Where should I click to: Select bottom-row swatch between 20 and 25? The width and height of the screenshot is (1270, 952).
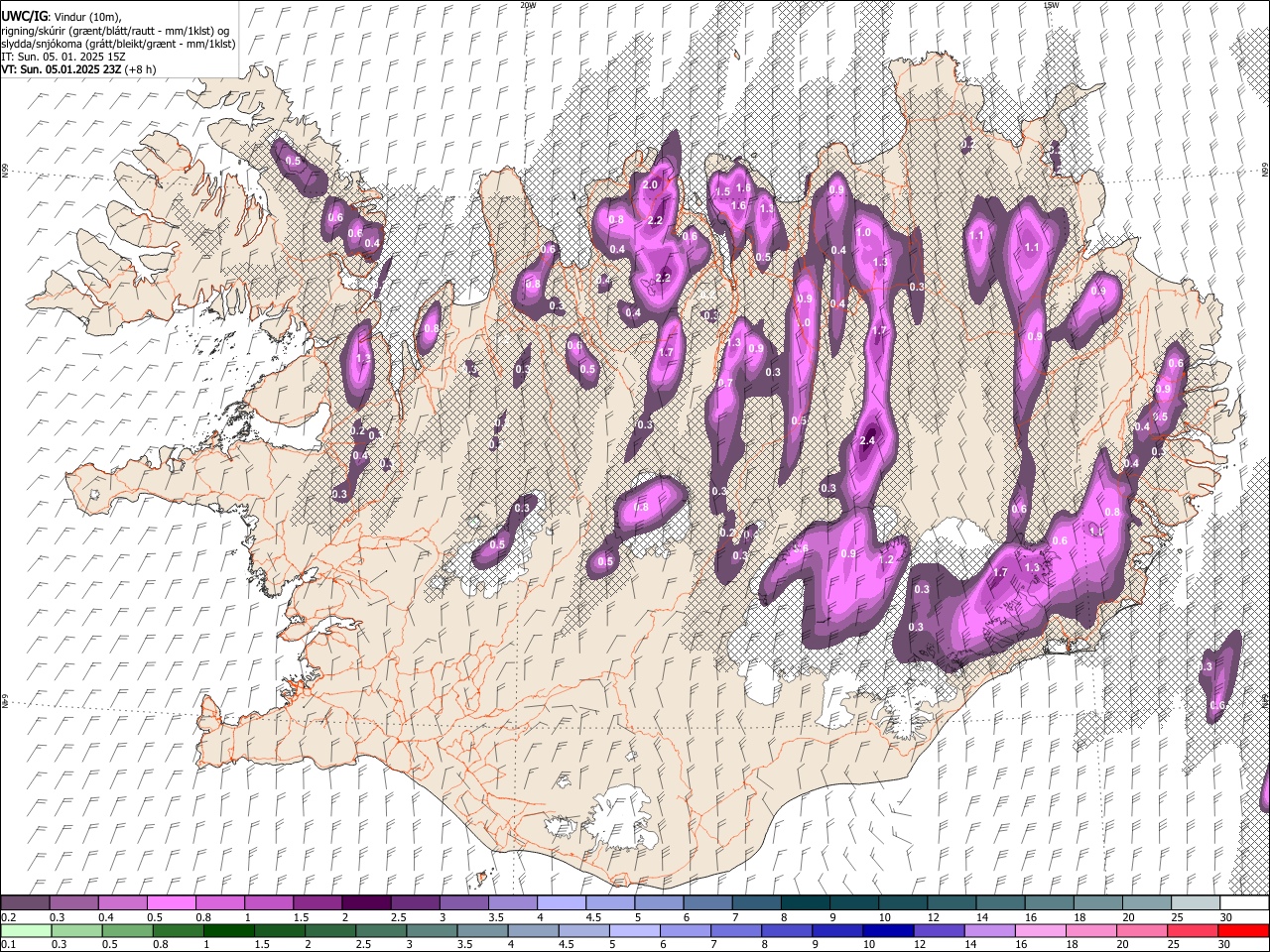point(1141,930)
